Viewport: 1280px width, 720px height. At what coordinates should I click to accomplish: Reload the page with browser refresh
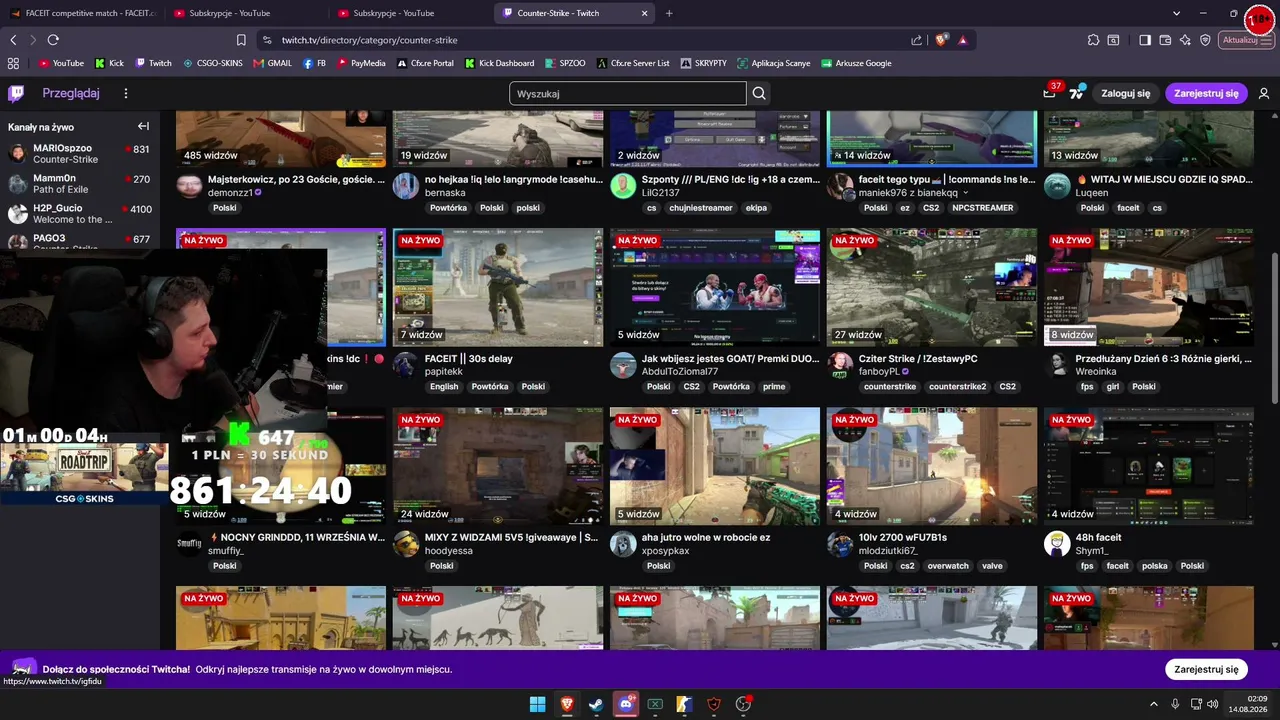[x=53, y=40]
